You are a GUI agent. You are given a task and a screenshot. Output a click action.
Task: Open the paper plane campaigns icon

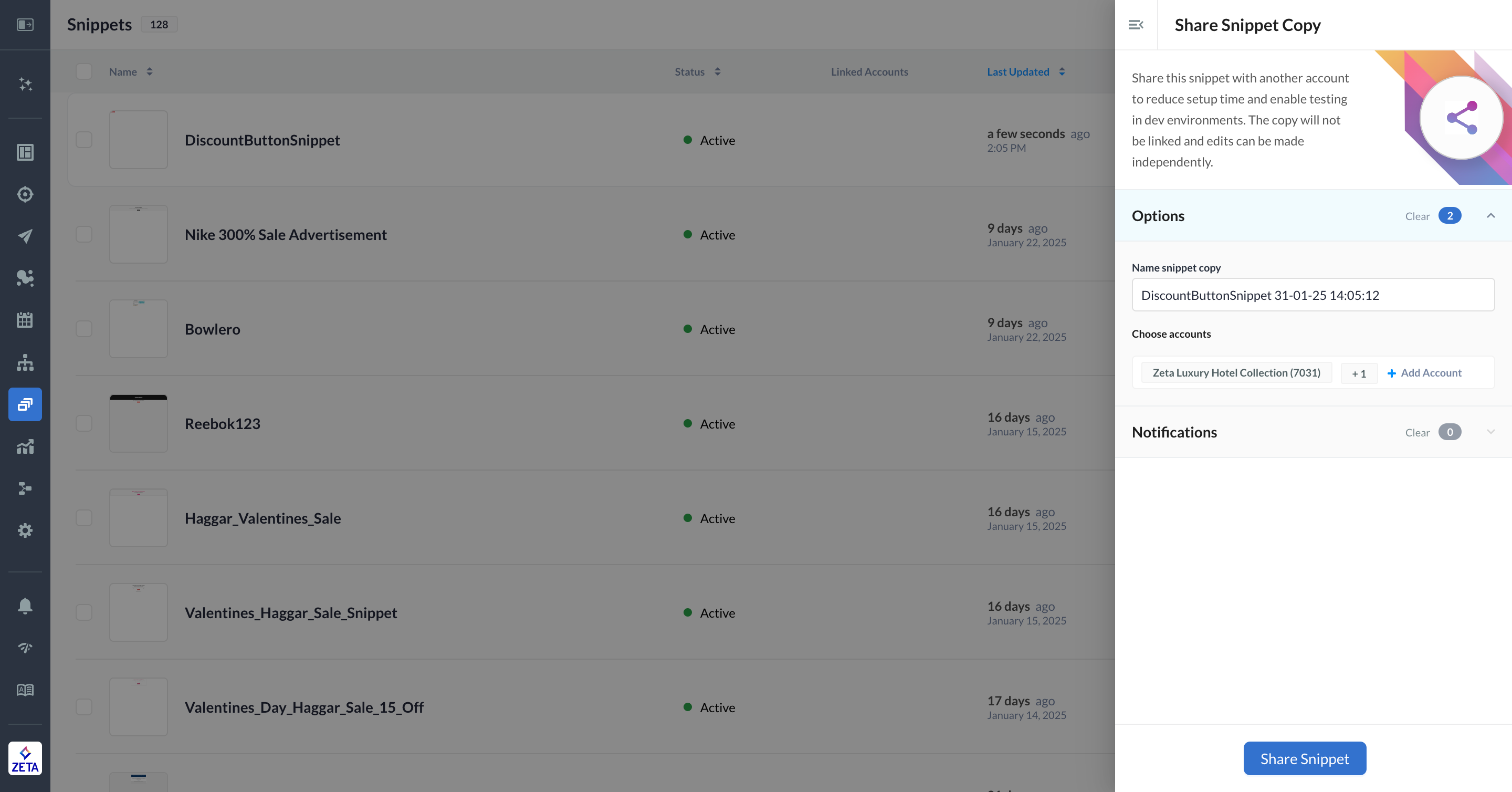25,236
